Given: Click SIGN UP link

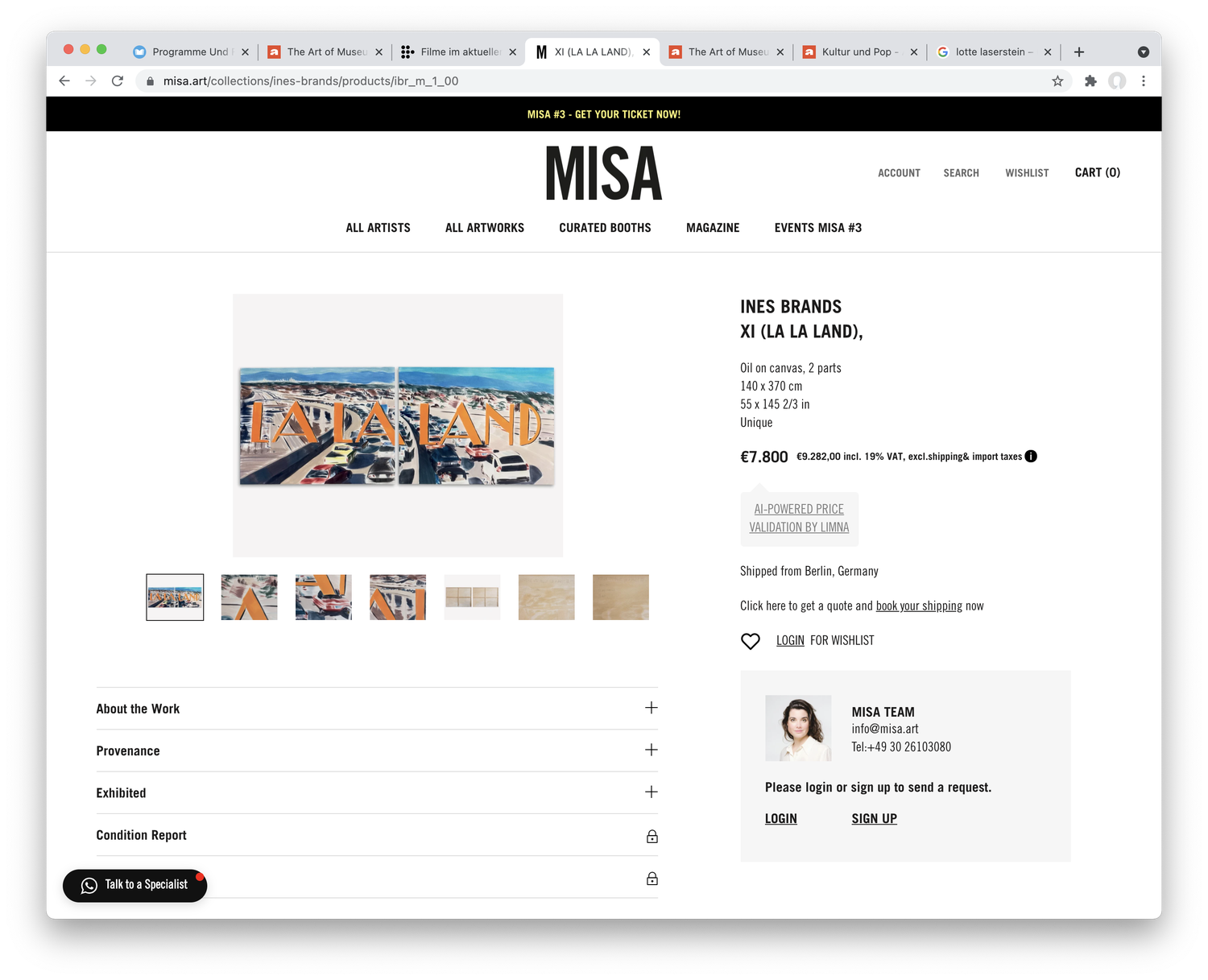Looking at the screenshot, I should pyautogui.click(x=875, y=819).
